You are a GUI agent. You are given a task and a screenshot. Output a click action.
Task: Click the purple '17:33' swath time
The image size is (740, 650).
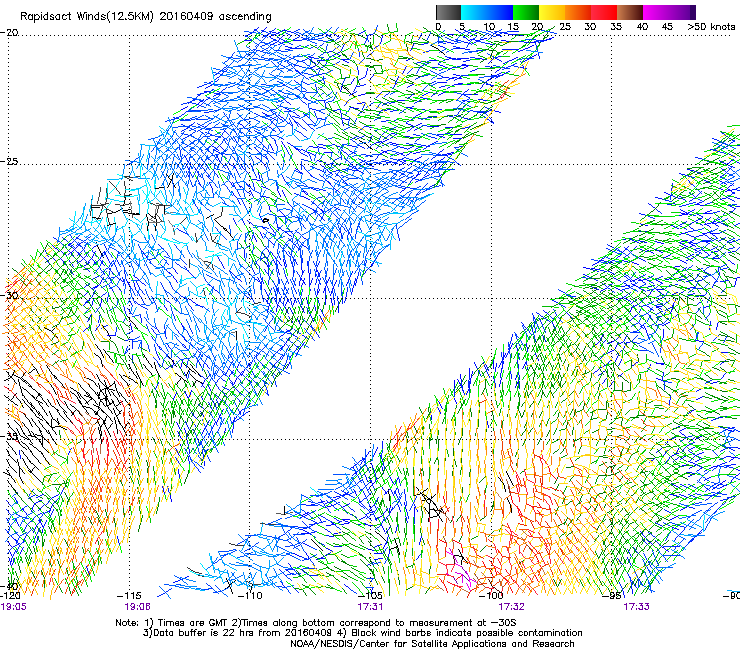636,607
